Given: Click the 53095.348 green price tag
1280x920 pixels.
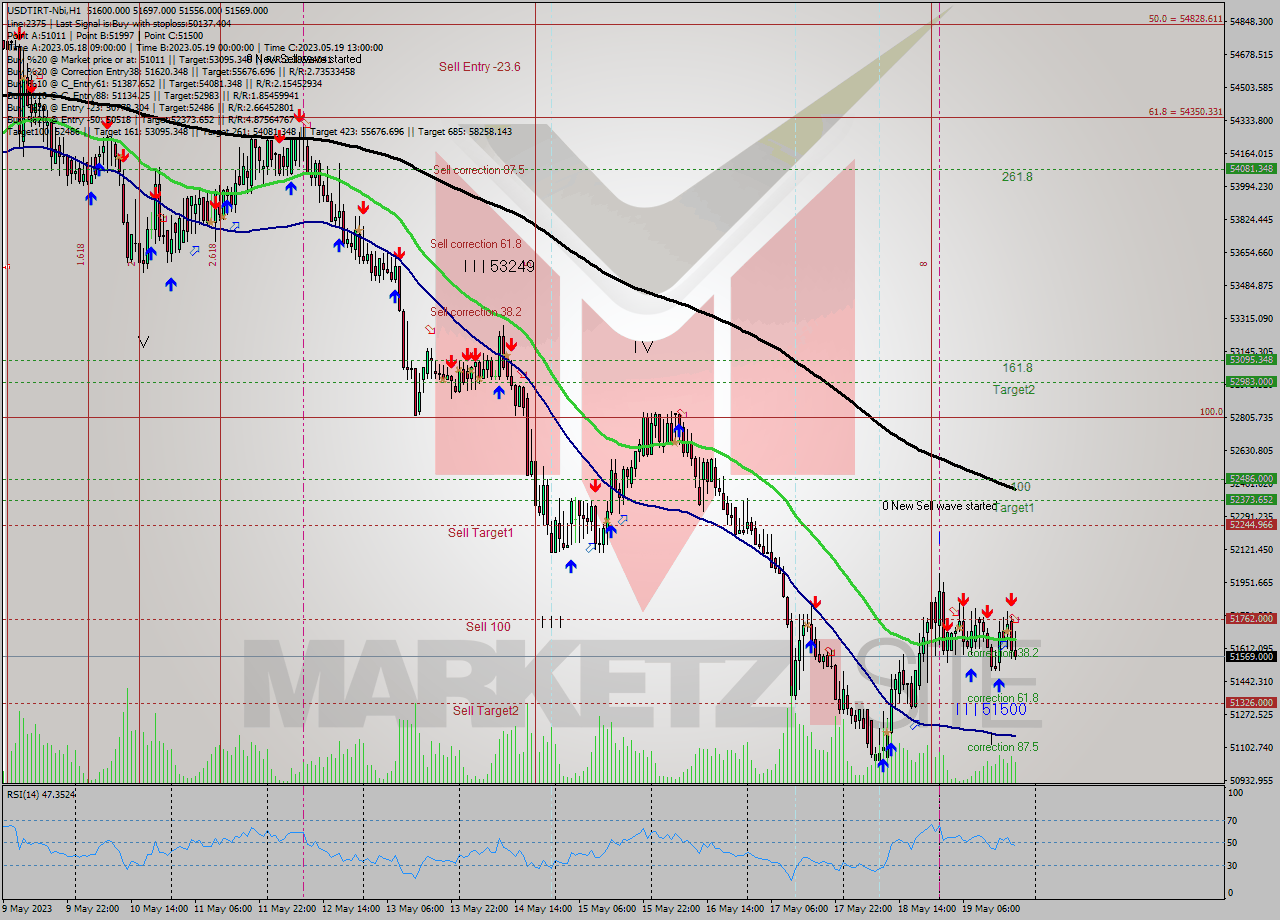Looking at the screenshot, I should 1251,359.
